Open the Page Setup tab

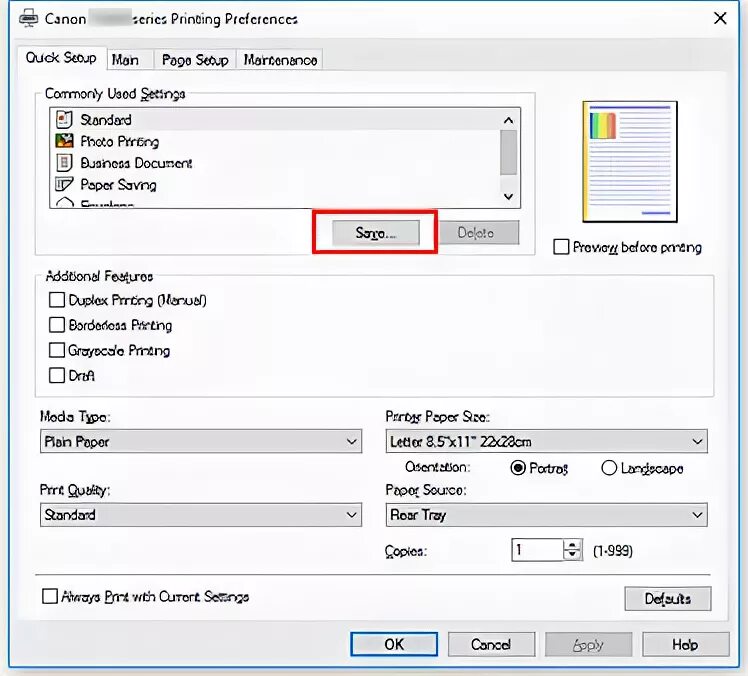195,60
